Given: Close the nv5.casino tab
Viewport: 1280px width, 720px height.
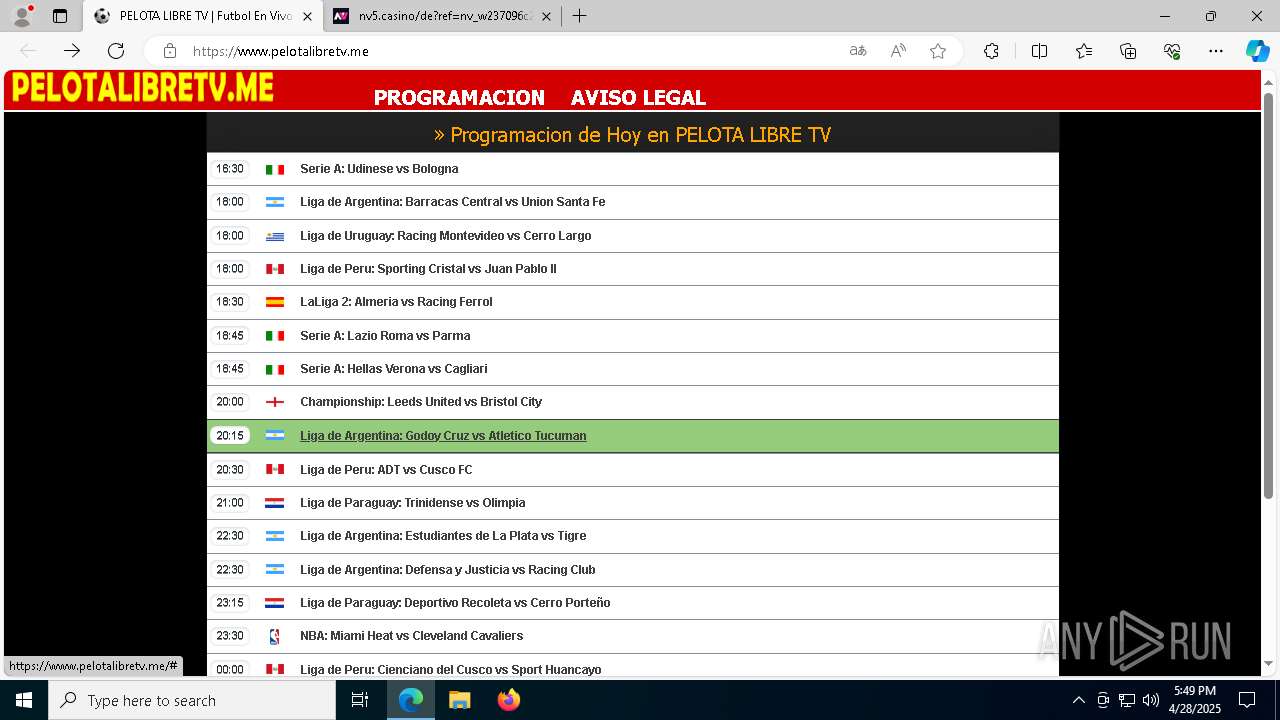Looking at the screenshot, I should coord(546,16).
